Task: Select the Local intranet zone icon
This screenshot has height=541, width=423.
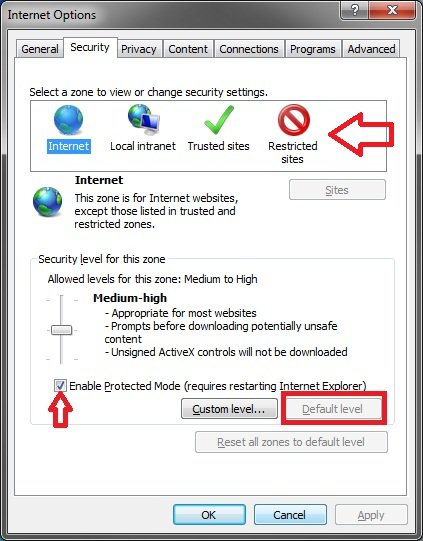Action: 144,119
